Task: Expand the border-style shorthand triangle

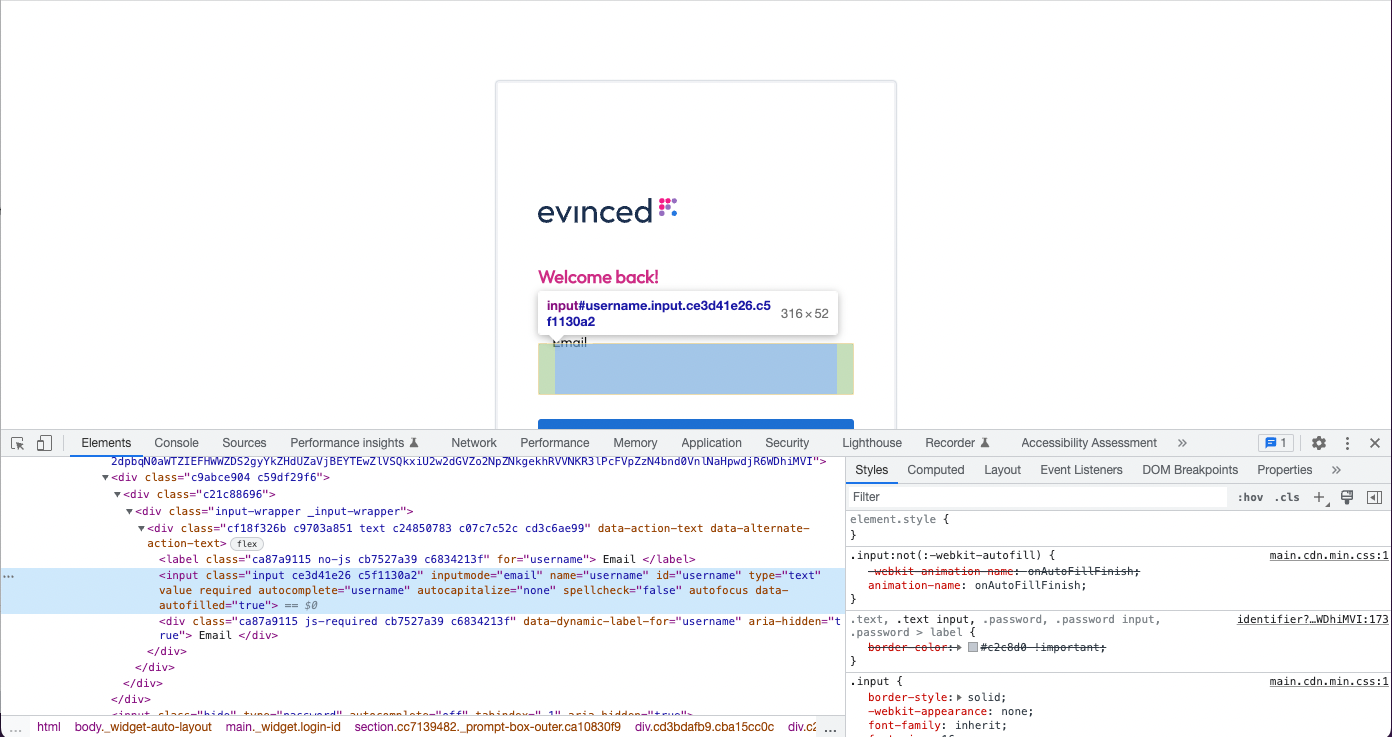Action: [960, 697]
